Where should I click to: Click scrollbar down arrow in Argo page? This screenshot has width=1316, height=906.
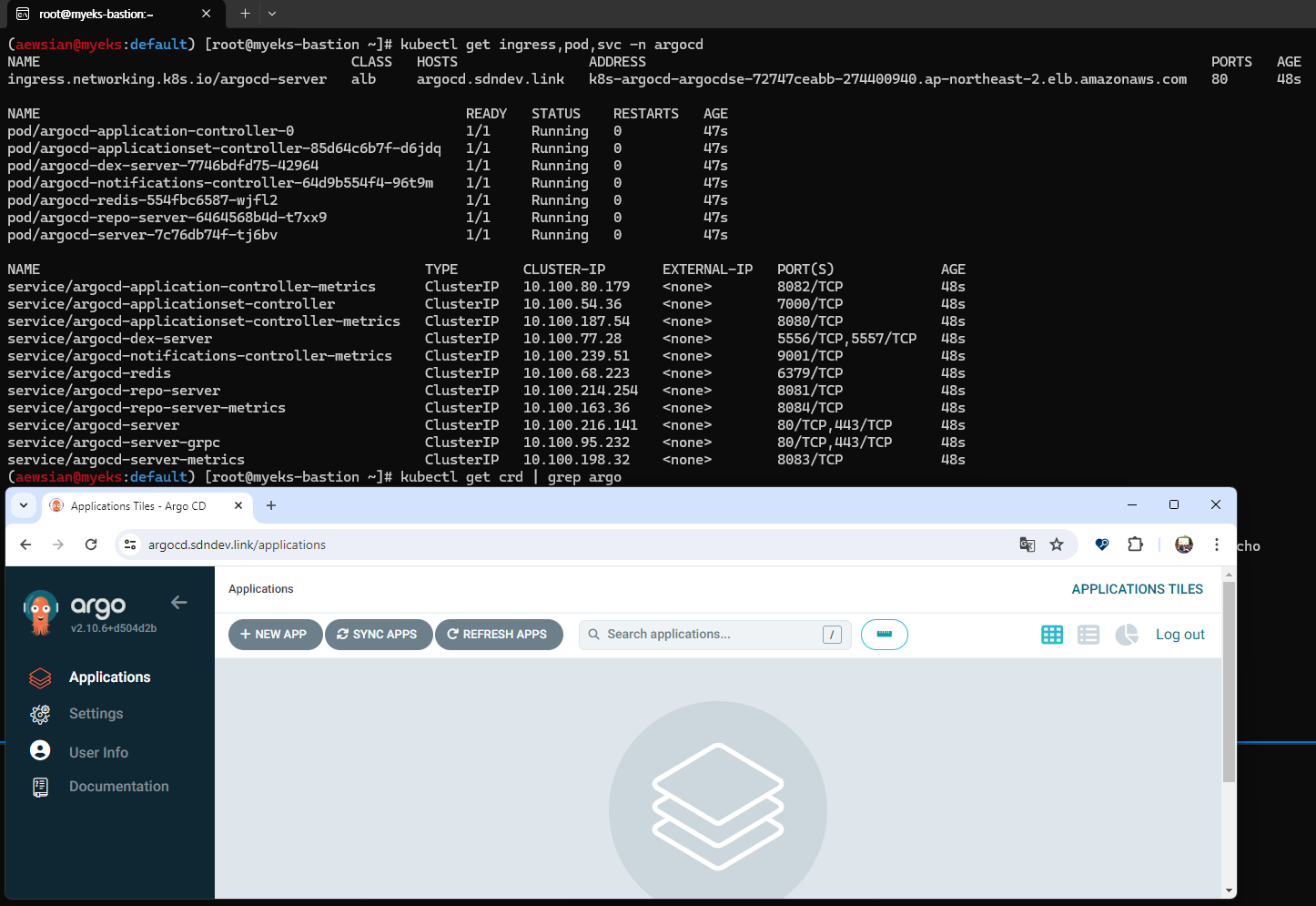coord(1230,891)
